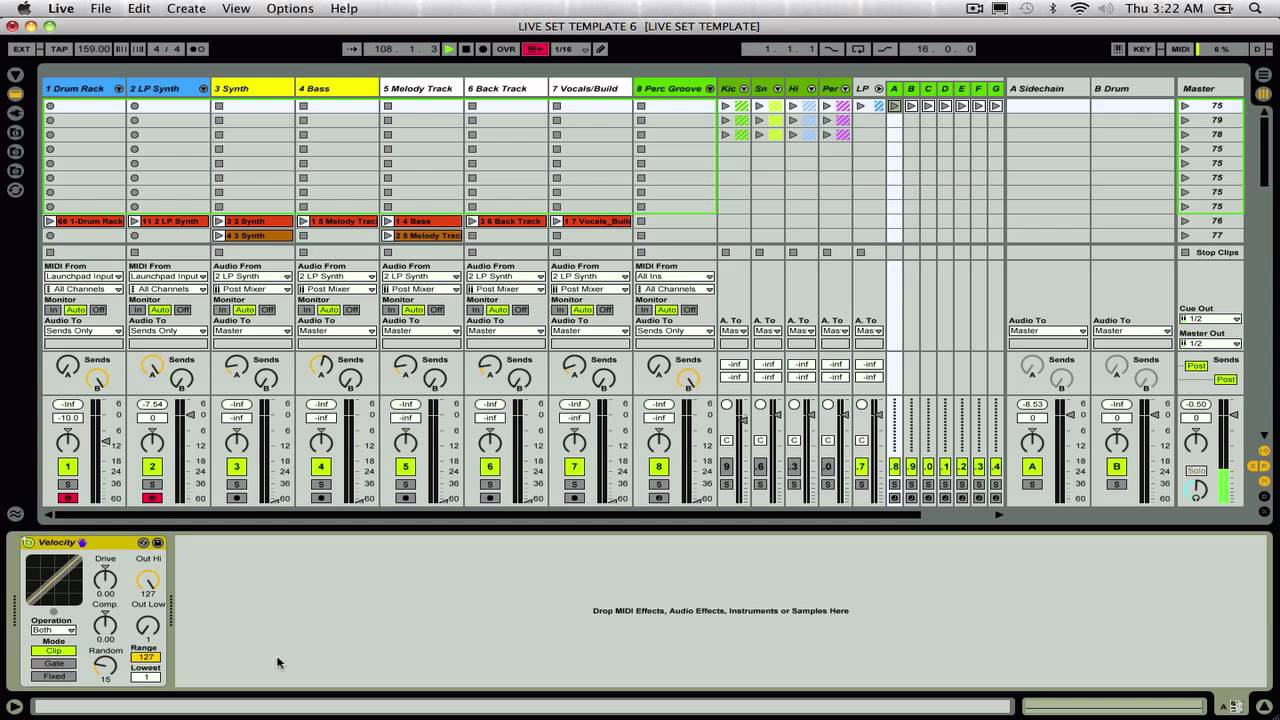Toggle the EXT sync switch

21,49
